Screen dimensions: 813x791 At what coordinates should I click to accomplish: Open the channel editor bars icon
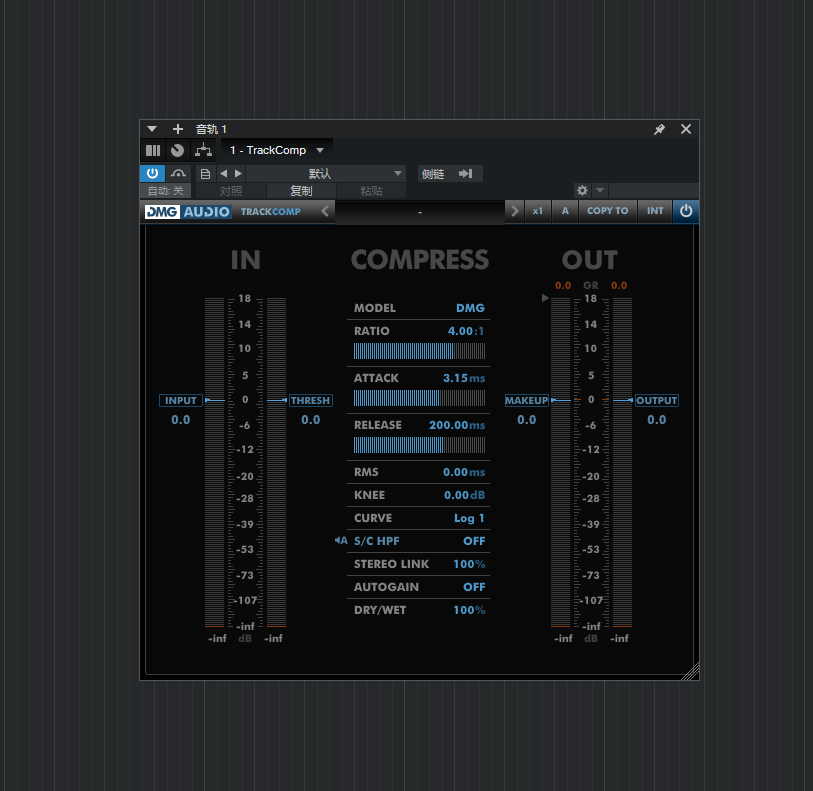coord(153,150)
